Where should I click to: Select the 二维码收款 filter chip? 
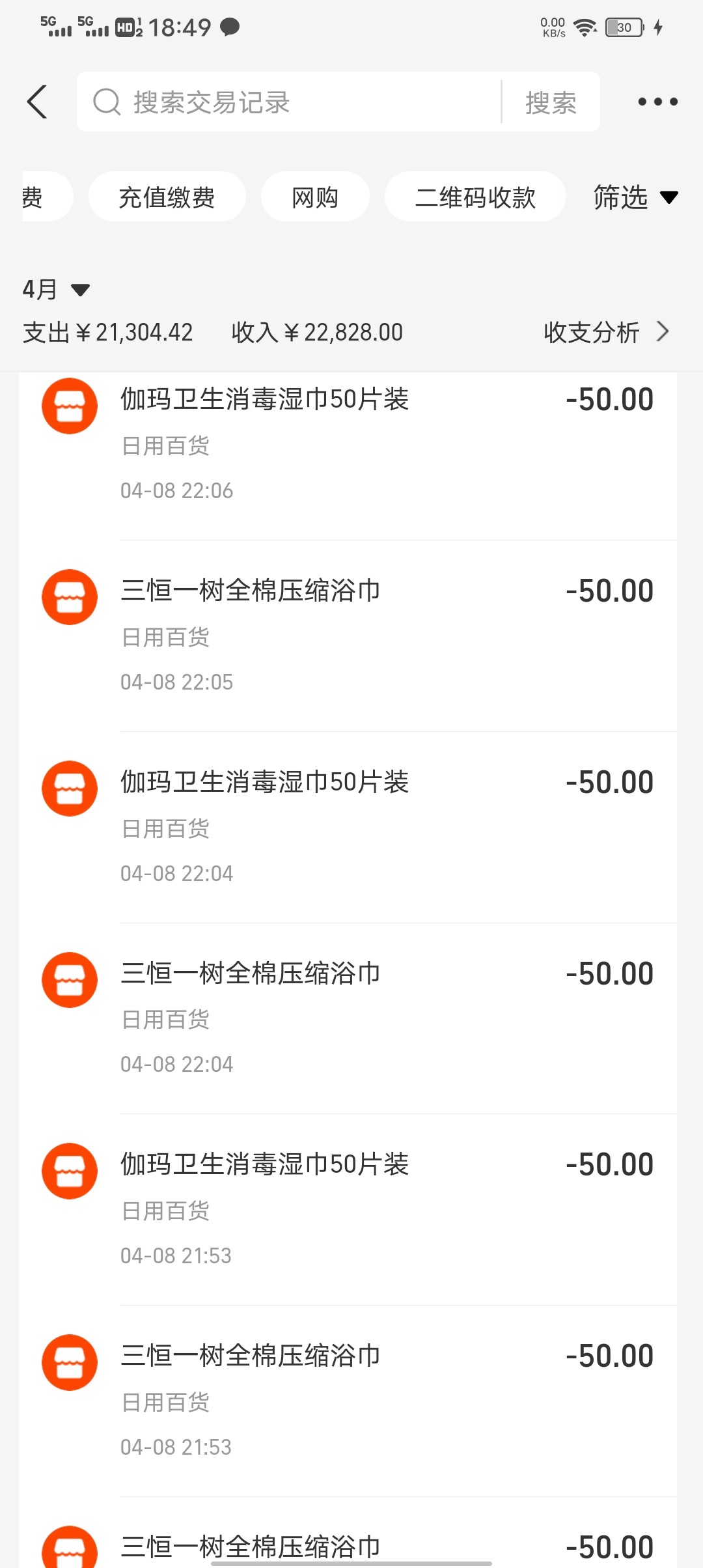[x=475, y=197]
